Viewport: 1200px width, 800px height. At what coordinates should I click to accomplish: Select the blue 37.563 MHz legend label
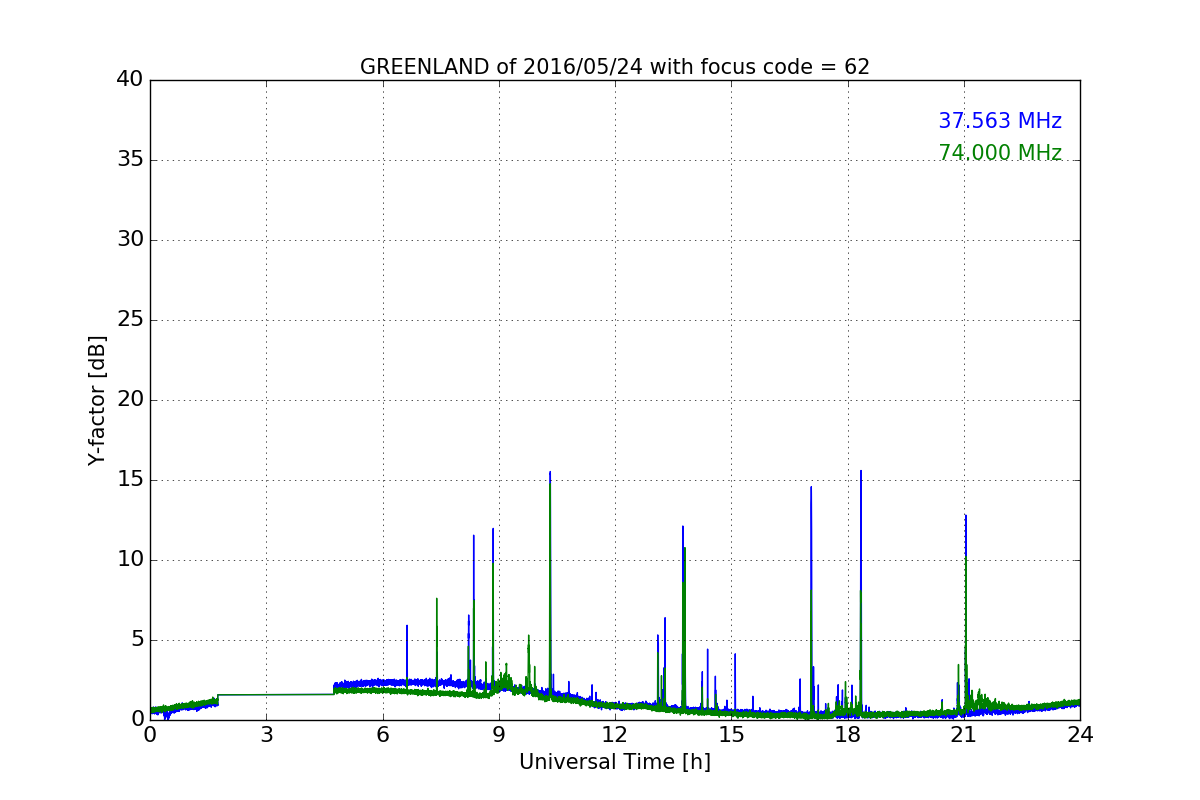(999, 121)
